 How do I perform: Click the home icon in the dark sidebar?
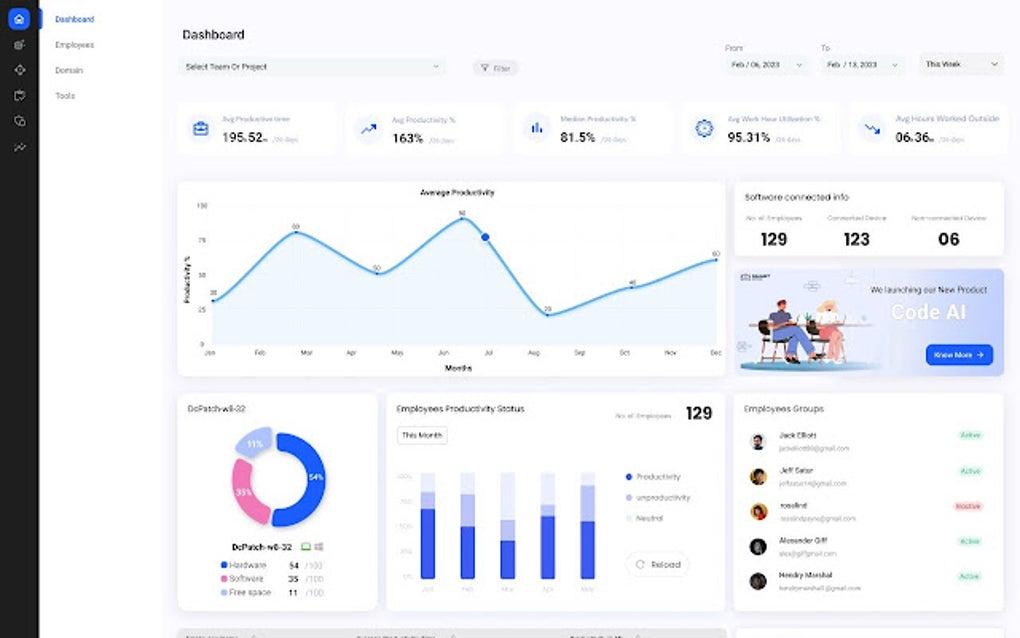point(19,19)
